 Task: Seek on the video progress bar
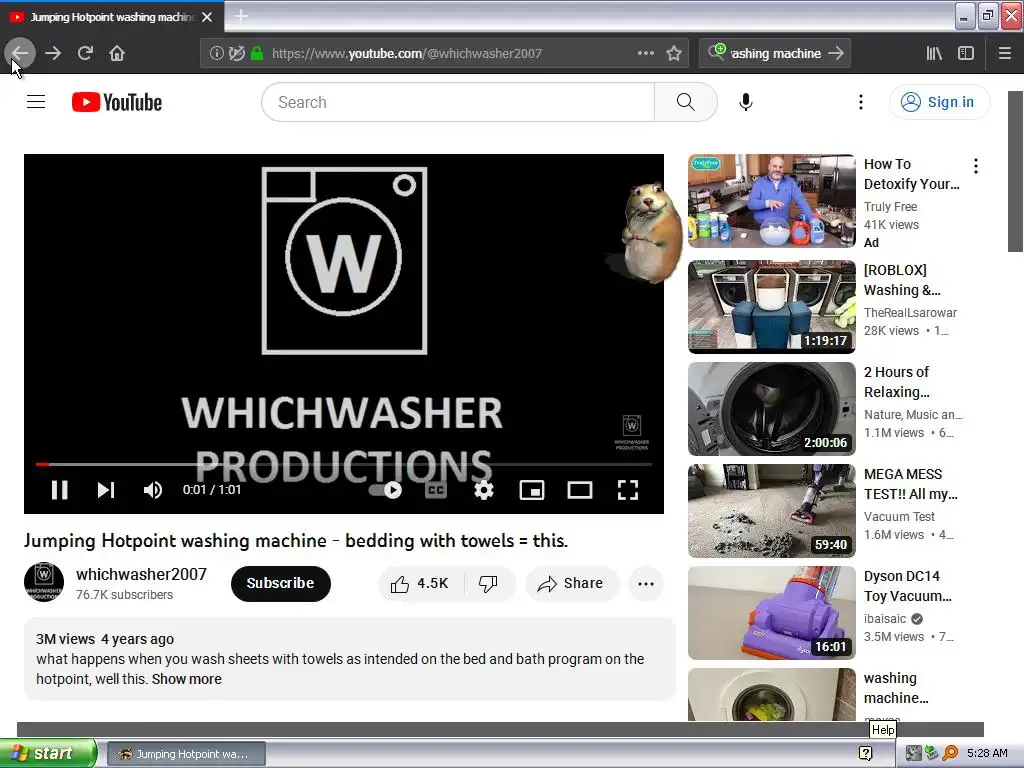[x=344, y=464]
